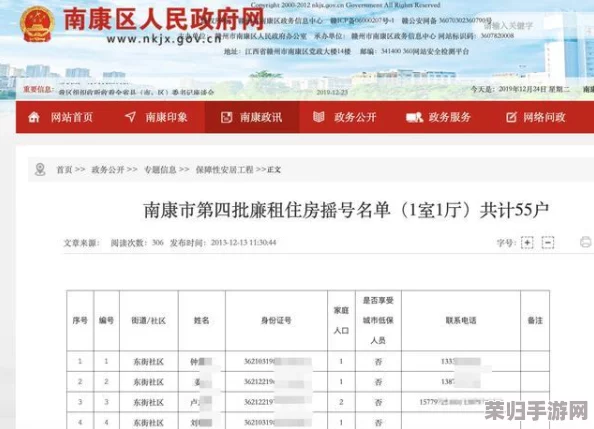The width and height of the screenshot is (594, 429).
Task: Go to 首页 in breadcrumb
Action: (64, 169)
